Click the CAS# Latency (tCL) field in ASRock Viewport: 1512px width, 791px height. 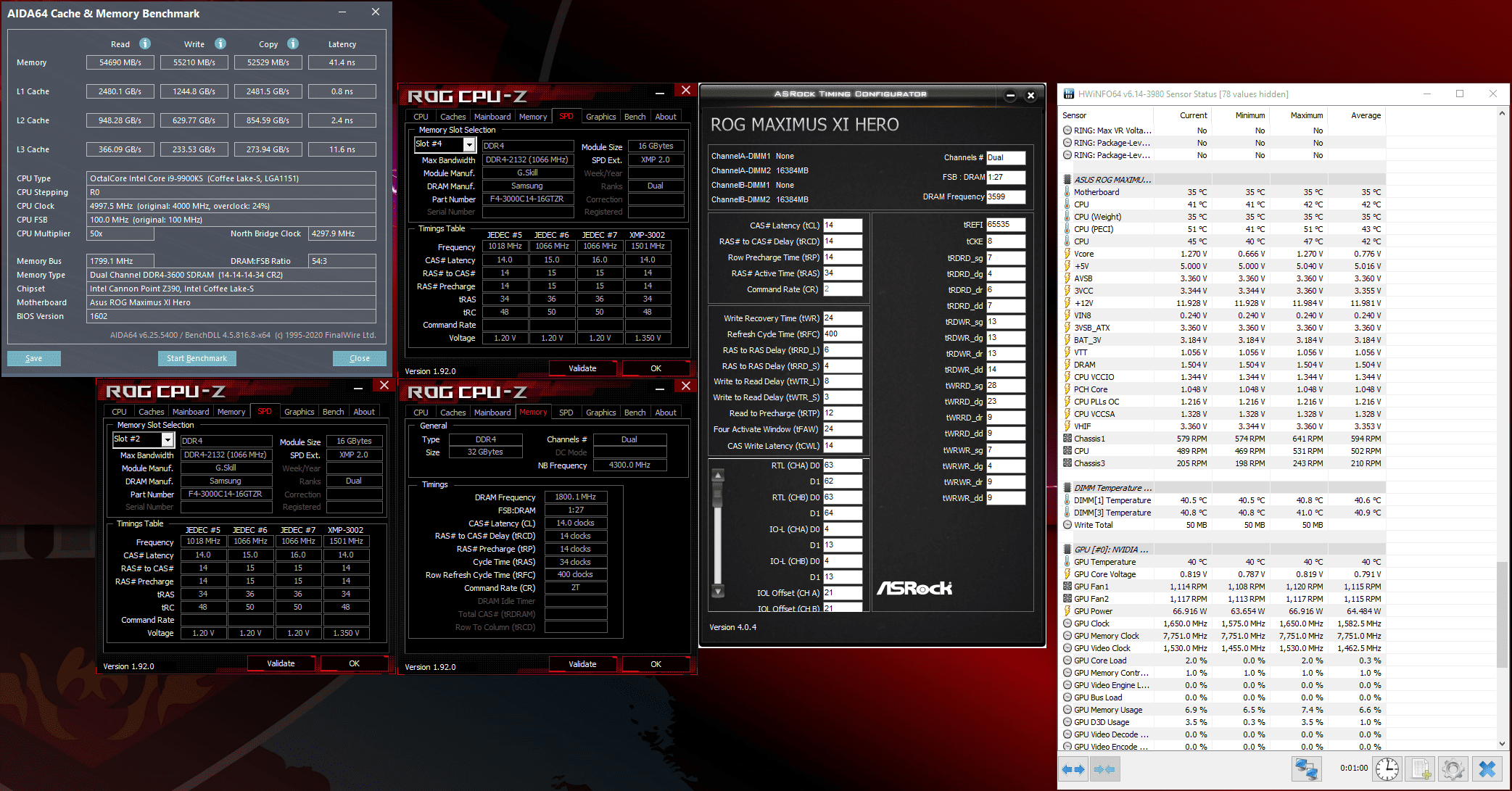843,225
